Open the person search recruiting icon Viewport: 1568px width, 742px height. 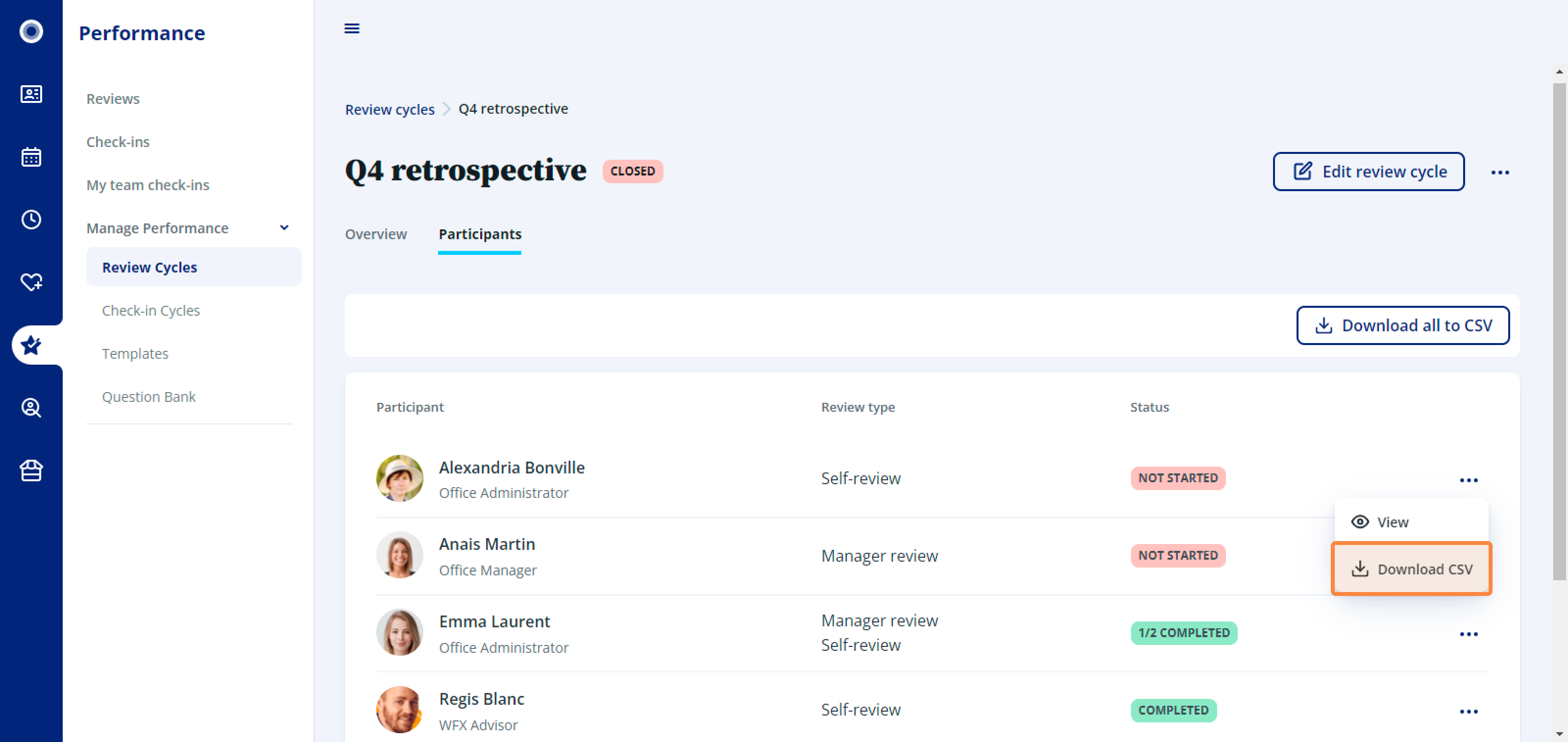pos(31,408)
